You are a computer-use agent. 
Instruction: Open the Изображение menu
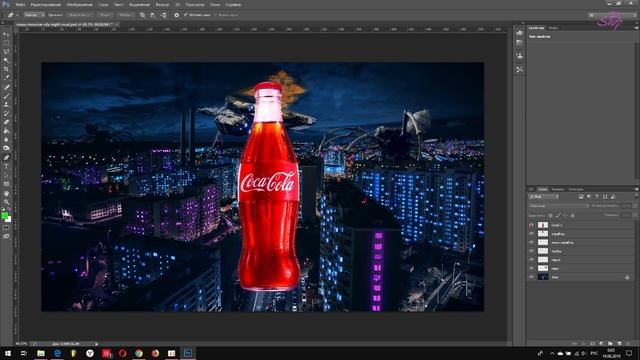(x=79, y=4)
